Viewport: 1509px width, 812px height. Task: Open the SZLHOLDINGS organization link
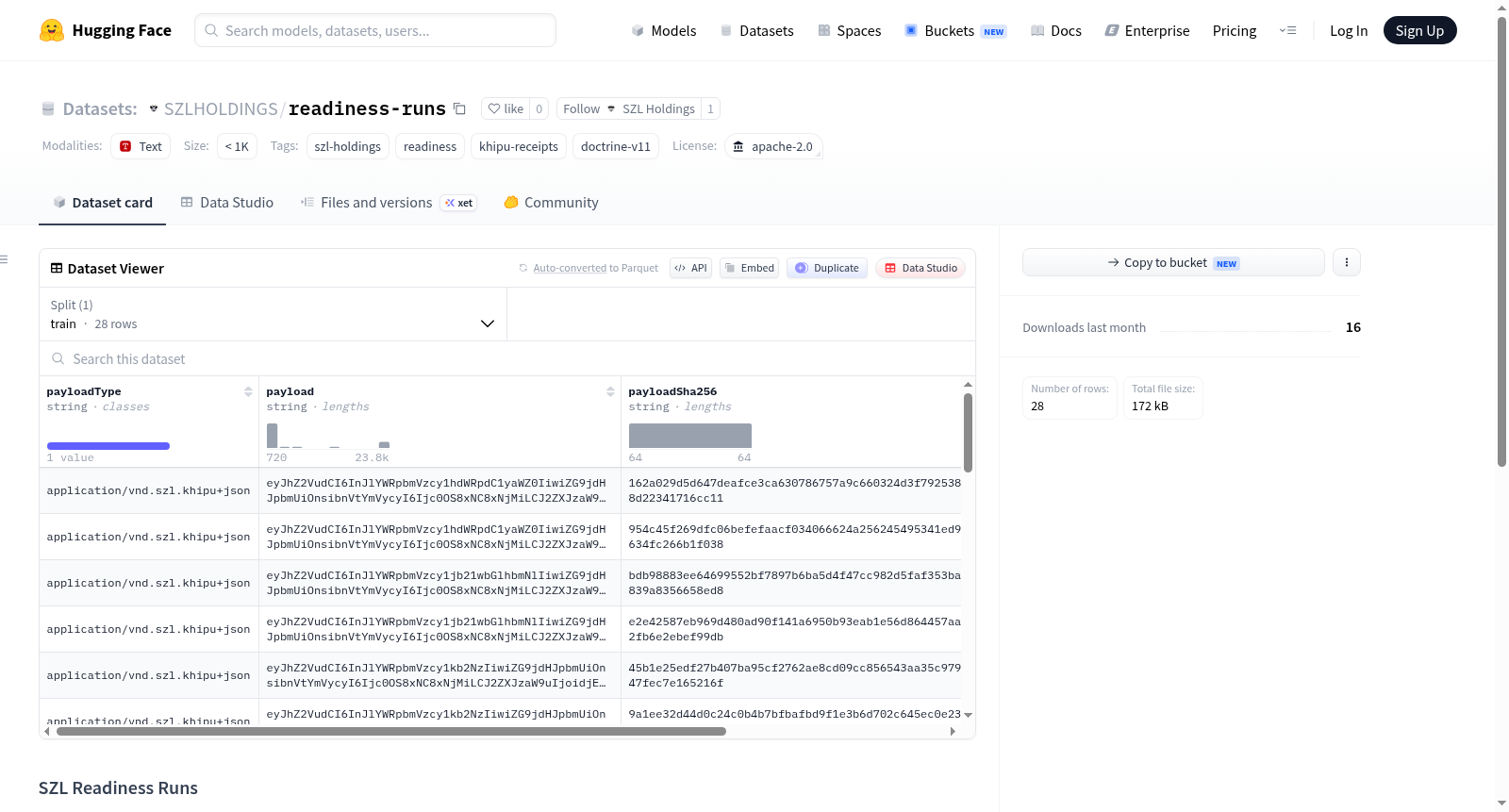click(221, 108)
